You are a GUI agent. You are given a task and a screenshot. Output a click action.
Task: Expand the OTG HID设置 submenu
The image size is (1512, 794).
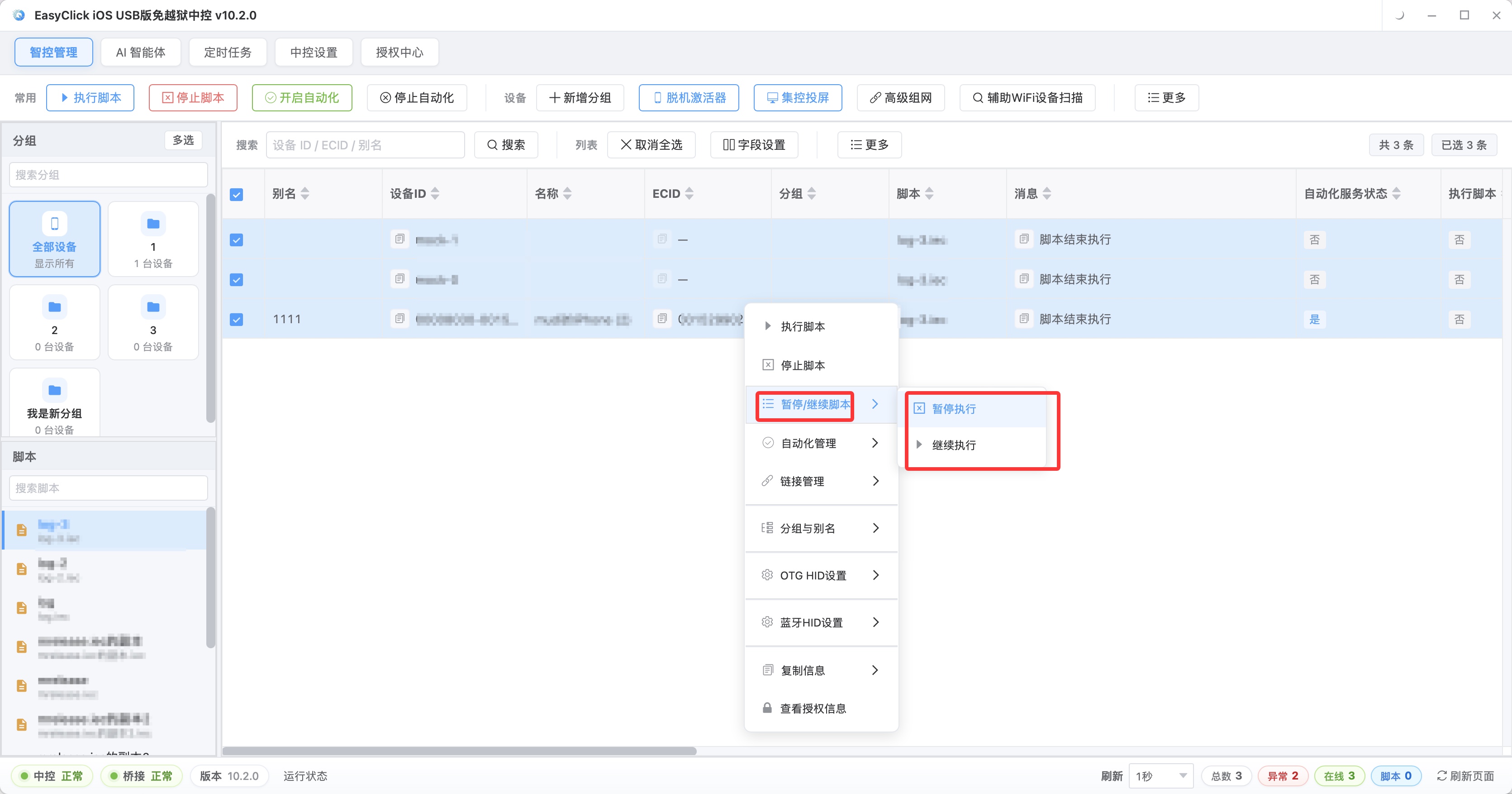point(821,575)
